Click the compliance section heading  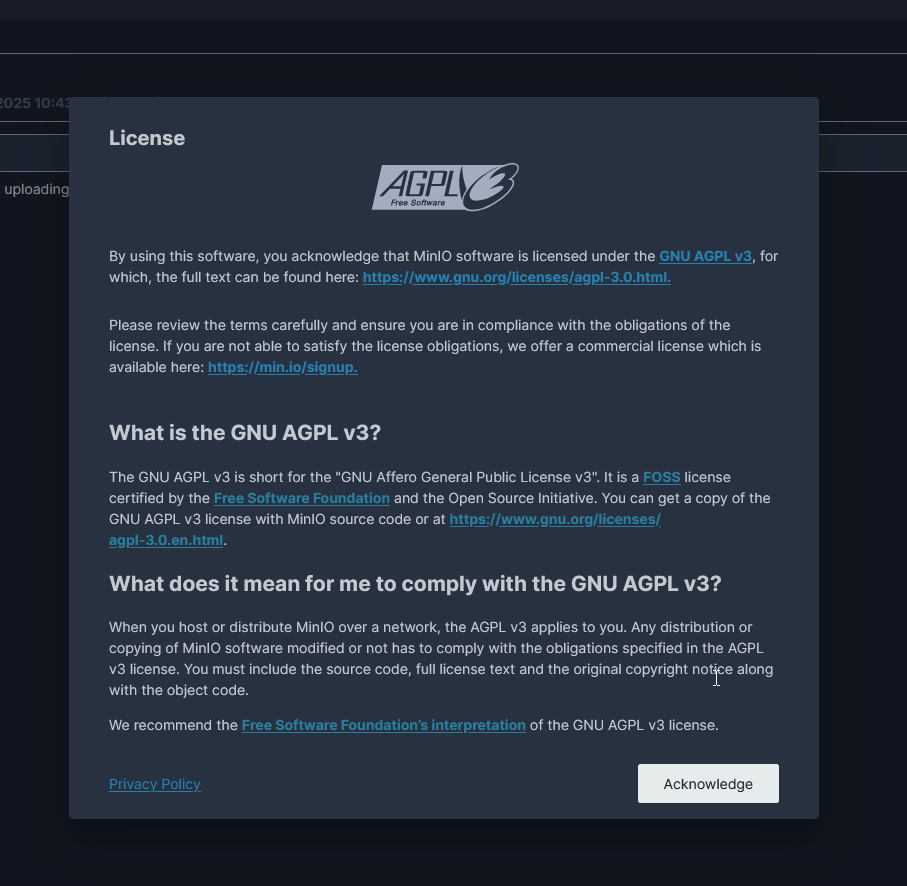[x=415, y=584]
